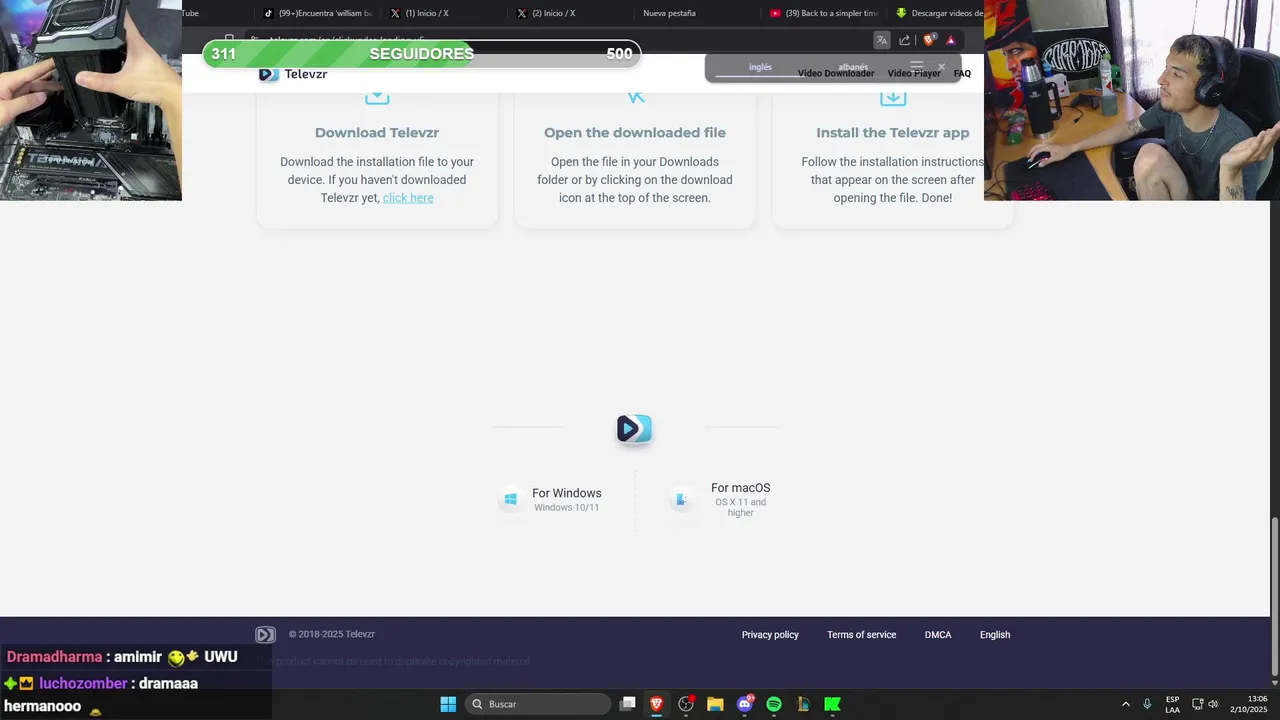The image size is (1280, 720).
Task: Click the share icon in address bar
Action: [905, 40]
